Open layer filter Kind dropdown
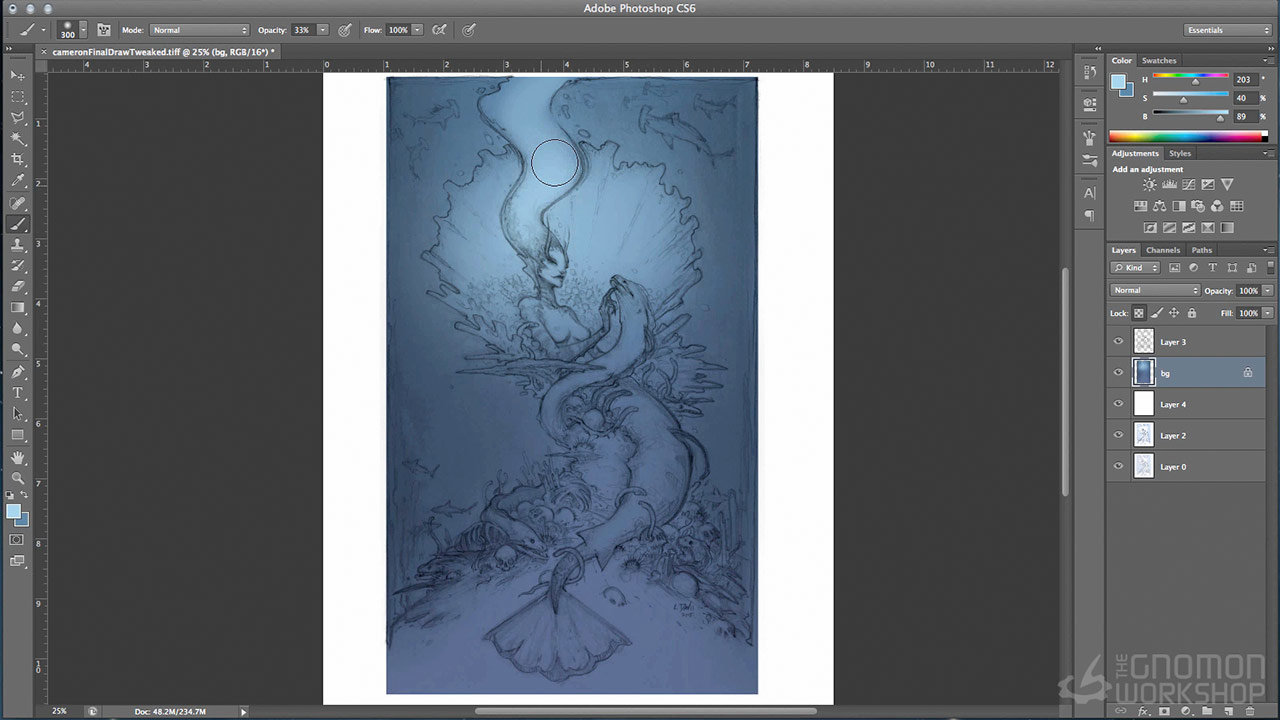 pyautogui.click(x=1136, y=268)
